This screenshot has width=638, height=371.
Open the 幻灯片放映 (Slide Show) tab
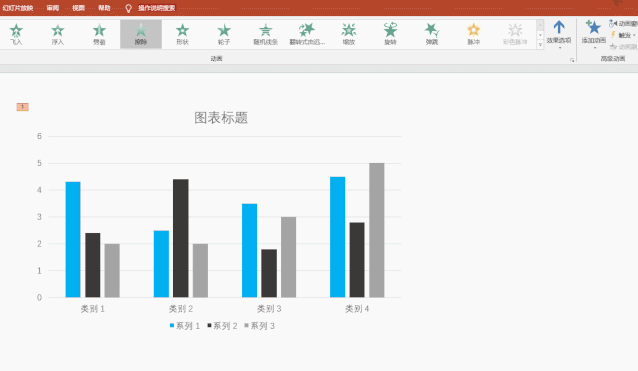tap(17, 8)
